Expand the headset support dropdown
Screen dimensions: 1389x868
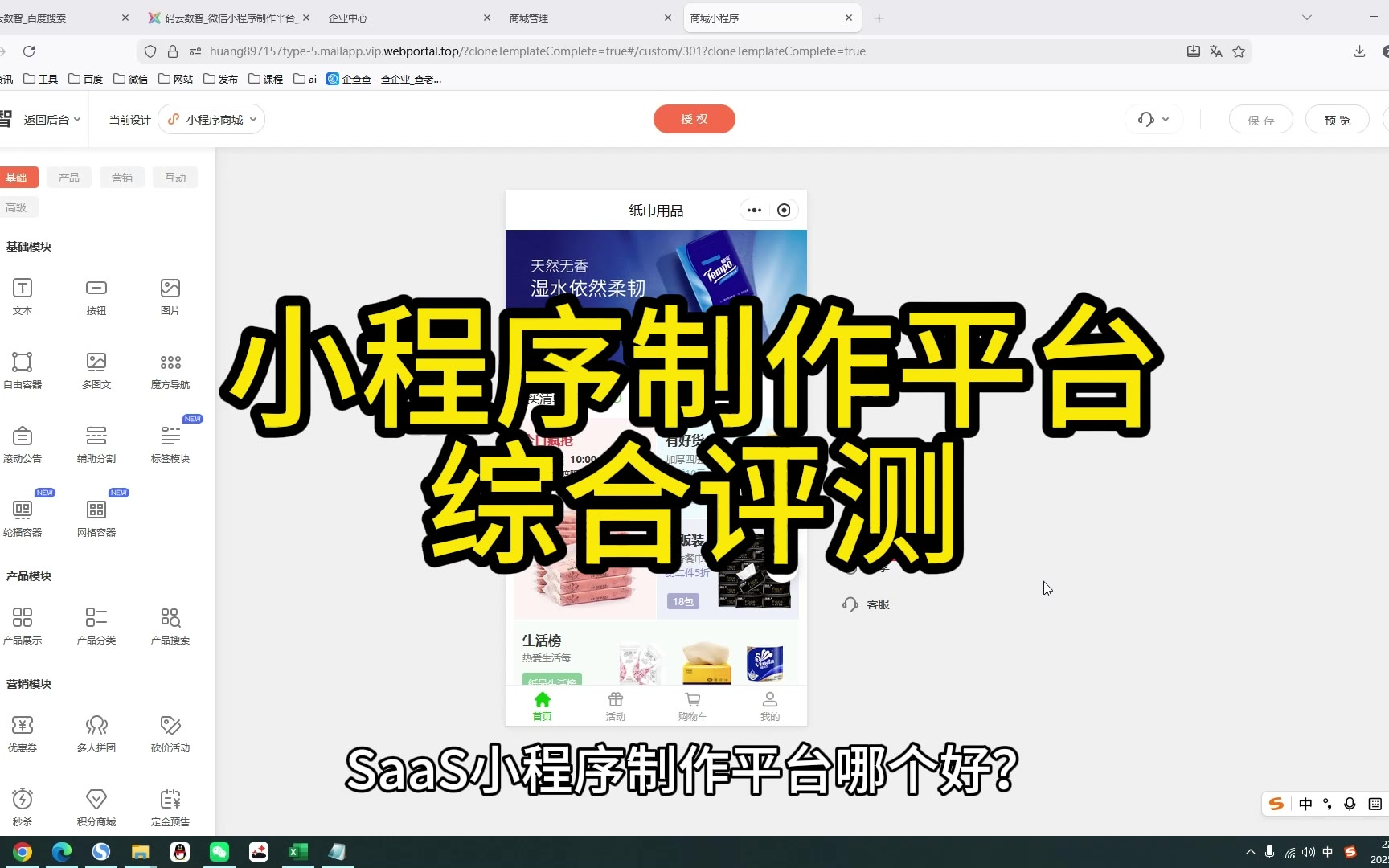point(1153,120)
